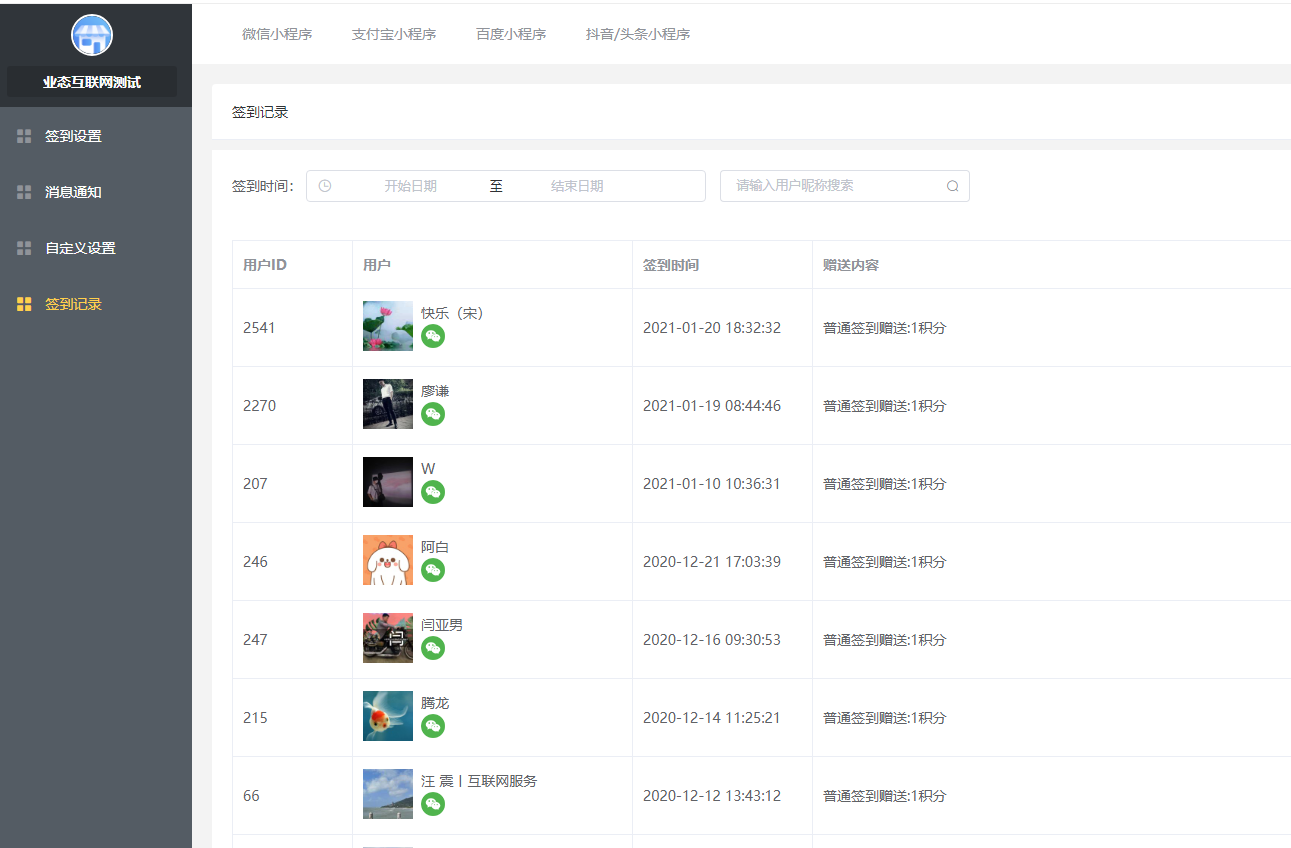Viewport: 1291px width, 848px height.
Task: Click user ID 2270 cell
Action: point(259,405)
